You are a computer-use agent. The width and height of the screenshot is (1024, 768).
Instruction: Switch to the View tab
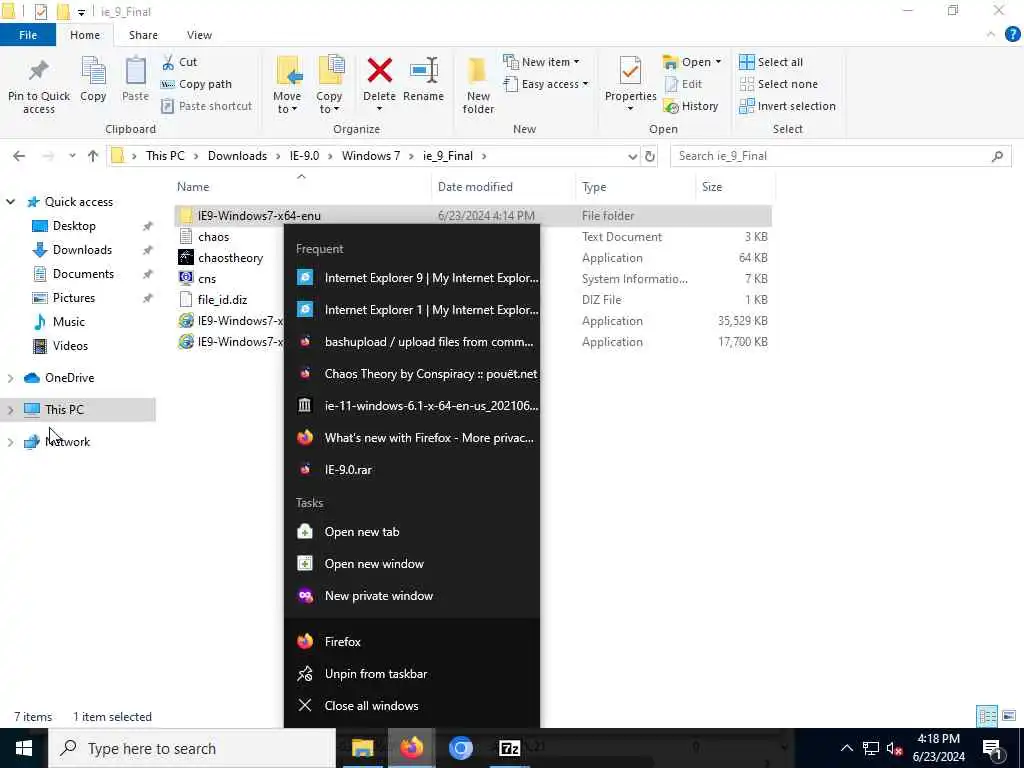pos(199,35)
